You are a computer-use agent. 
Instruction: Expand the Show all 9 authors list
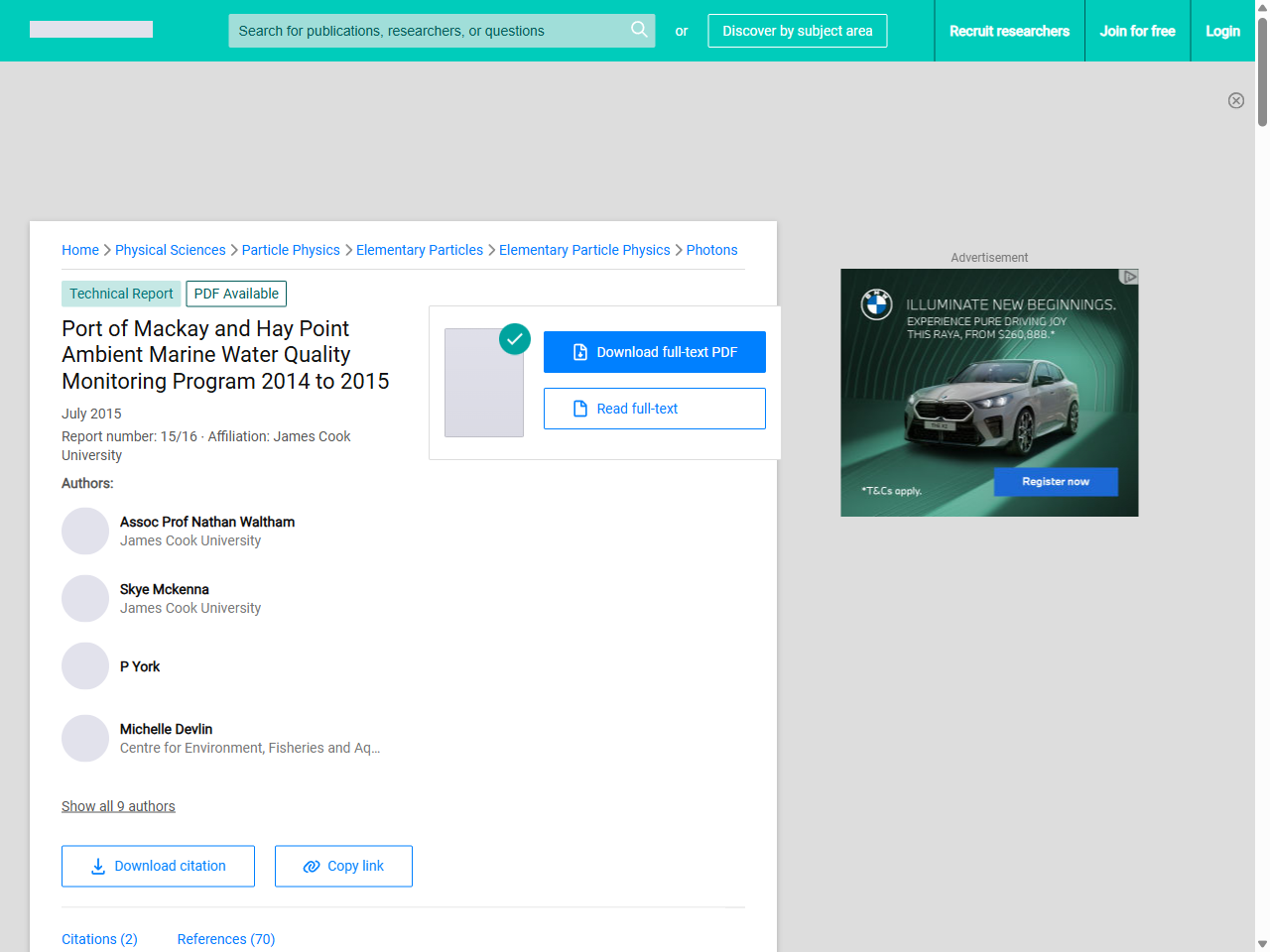(x=118, y=806)
